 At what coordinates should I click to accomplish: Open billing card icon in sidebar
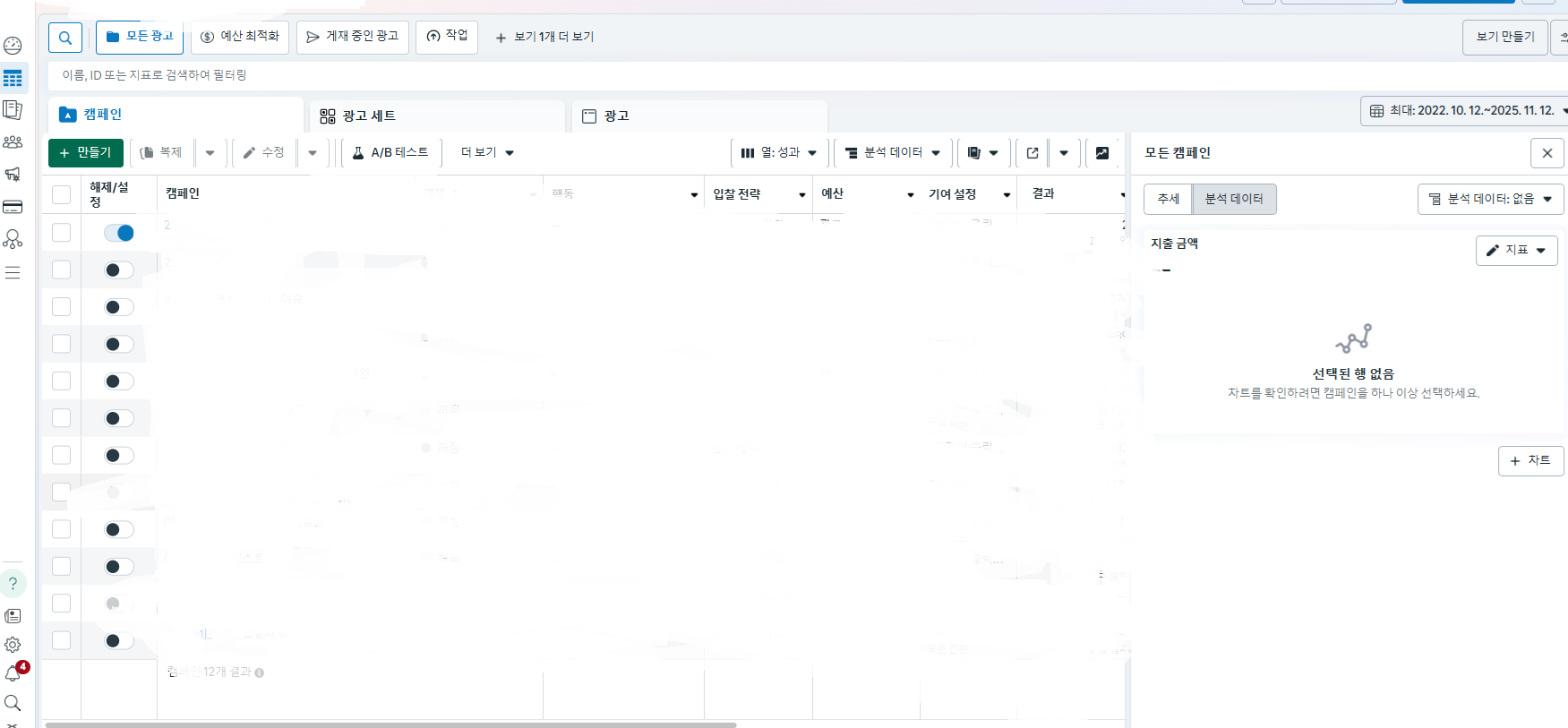[x=13, y=207]
